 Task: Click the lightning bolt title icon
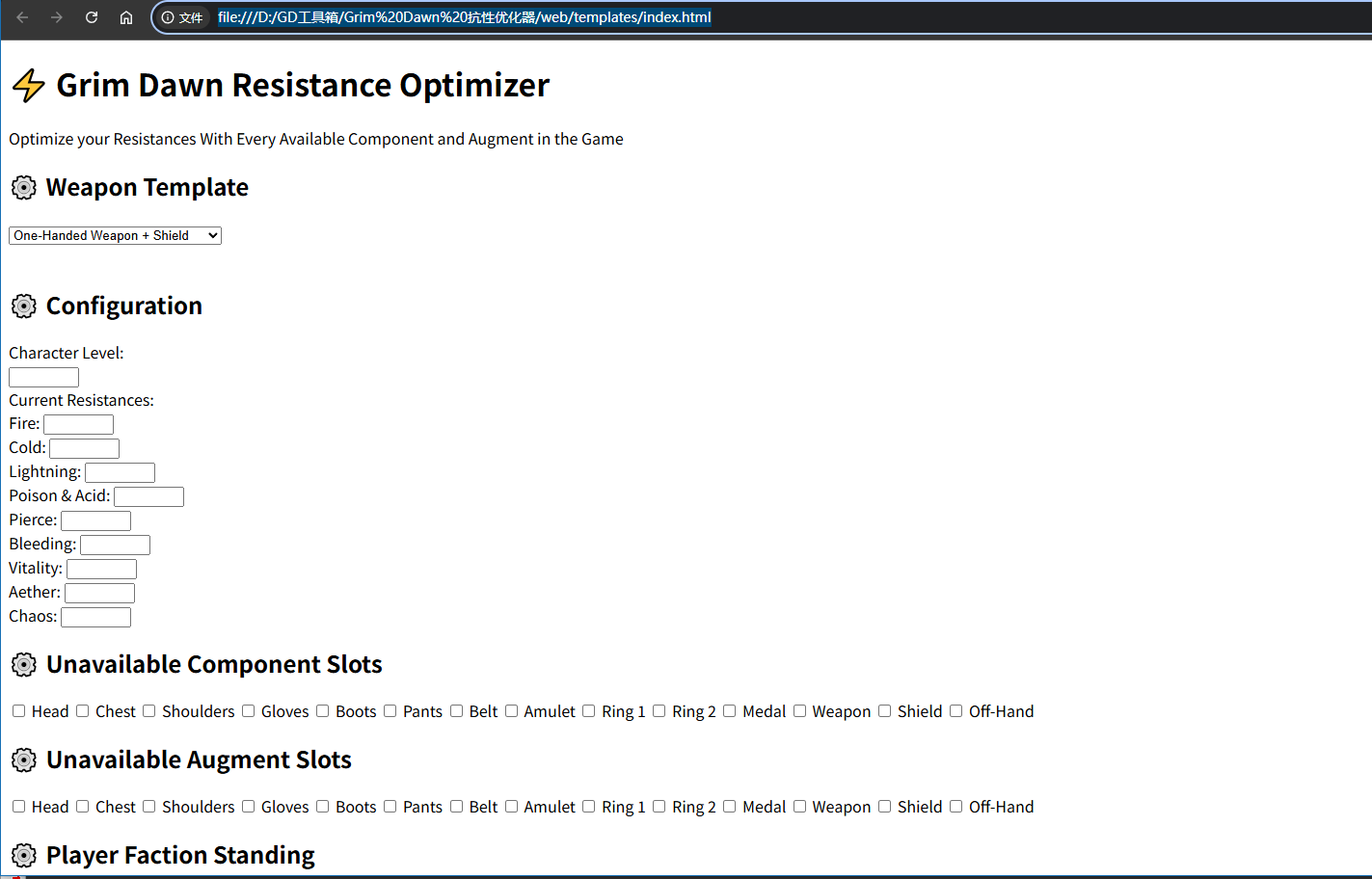(x=28, y=86)
